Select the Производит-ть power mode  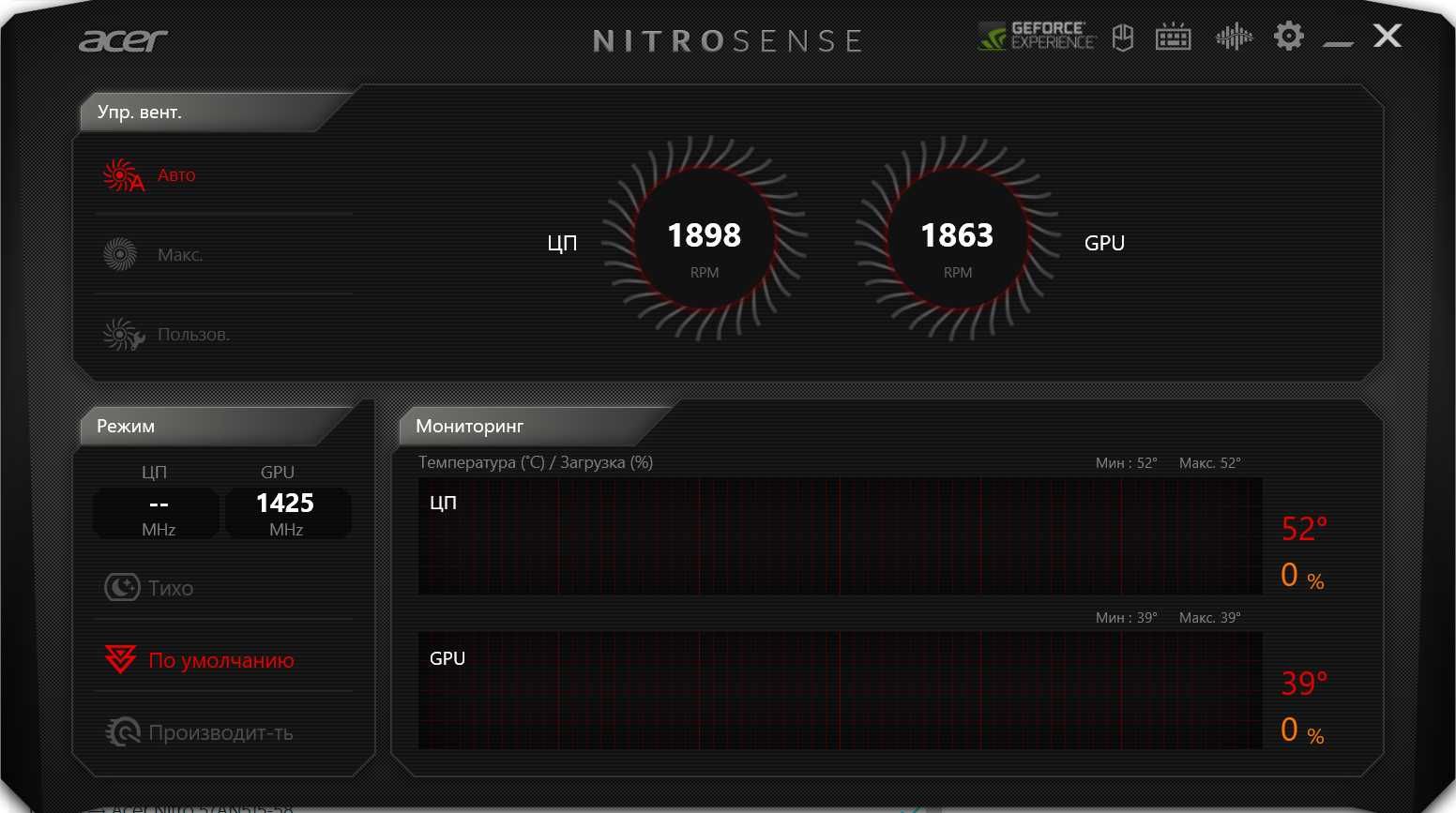223,732
